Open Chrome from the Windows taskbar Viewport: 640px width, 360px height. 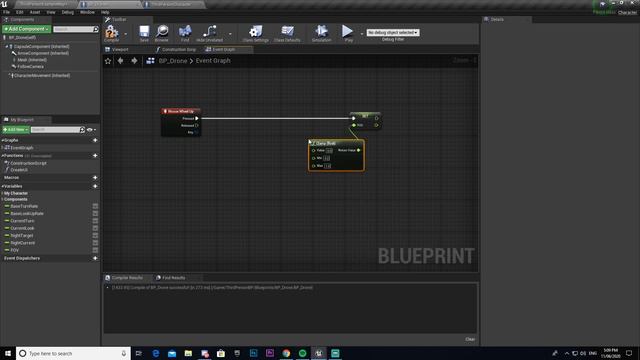click(x=286, y=353)
